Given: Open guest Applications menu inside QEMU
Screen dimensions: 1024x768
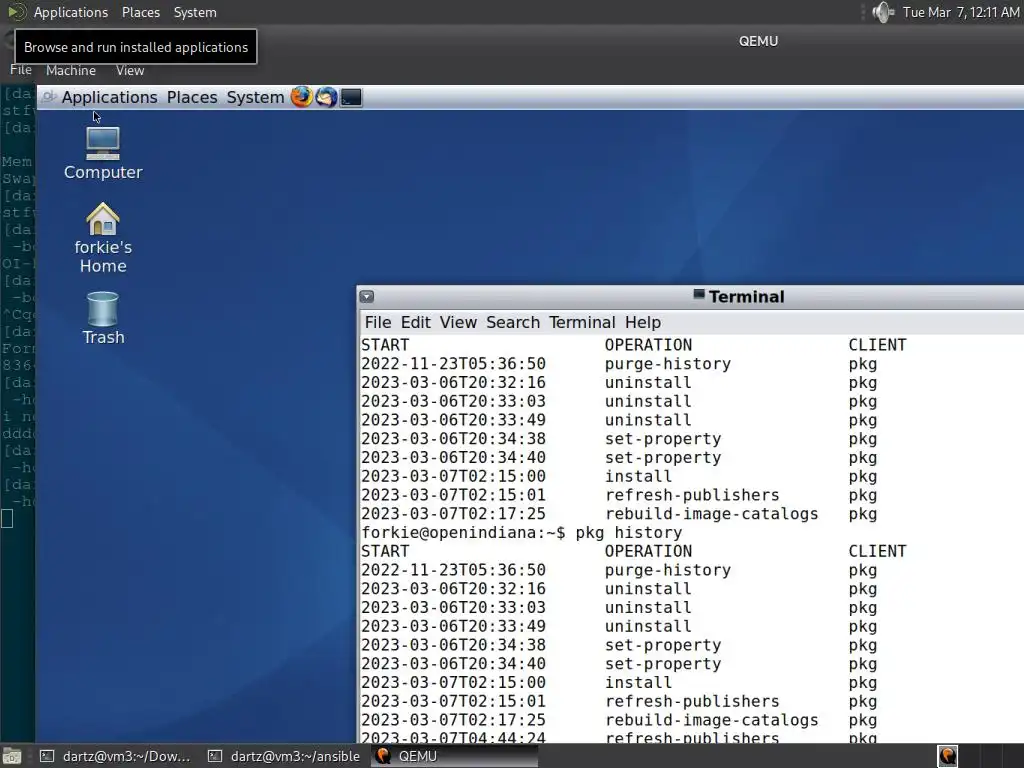Looking at the screenshot, I should 109,97.
